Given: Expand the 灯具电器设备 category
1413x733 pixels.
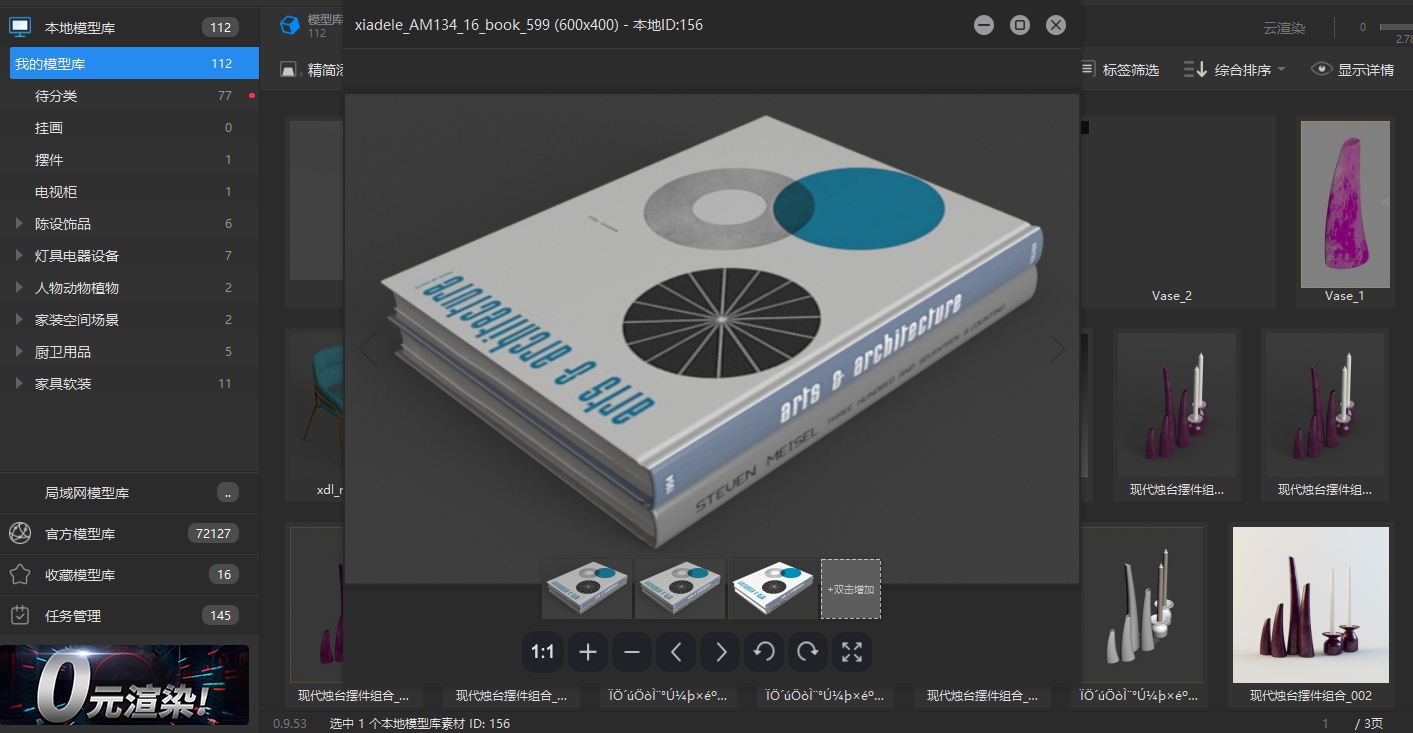Looking at the screenshot, I should (19, 255).
